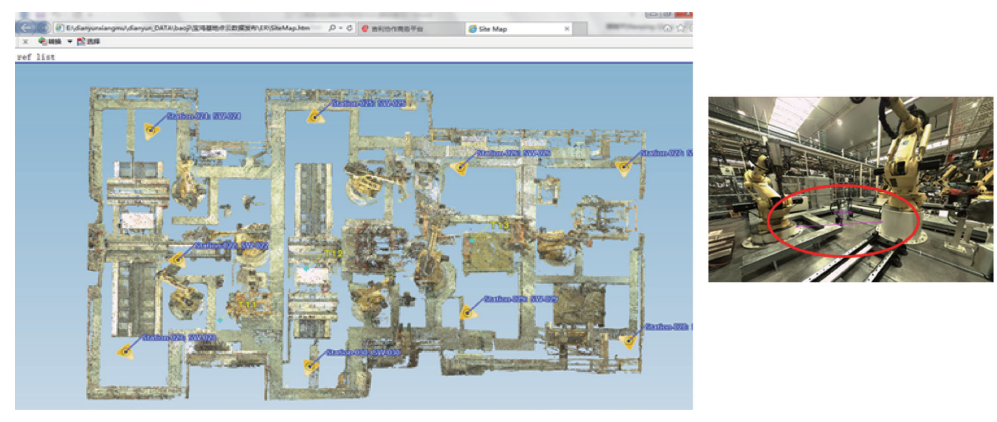Close the toolbar with the X button
The height and width of the screenshot is (422, 997).
(25, 42)
